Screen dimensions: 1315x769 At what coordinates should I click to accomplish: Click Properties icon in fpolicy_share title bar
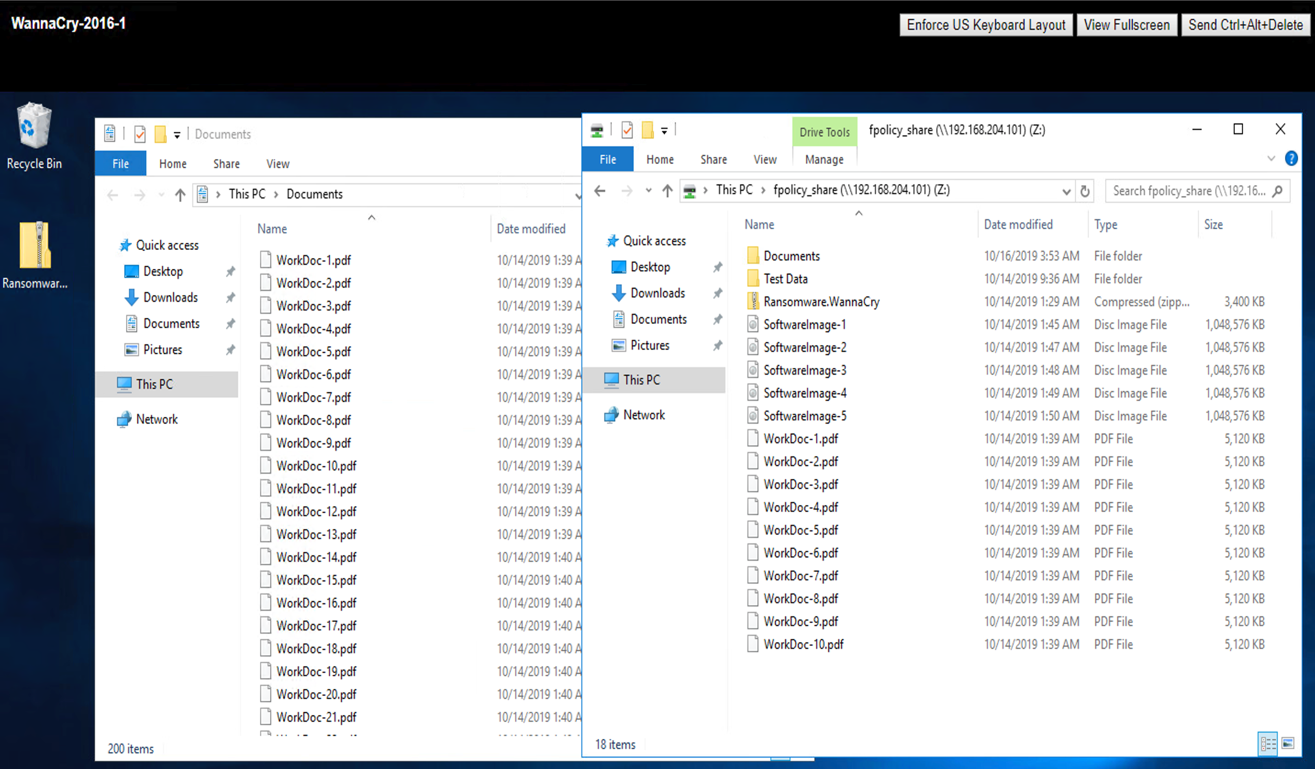tap(627, 130)
